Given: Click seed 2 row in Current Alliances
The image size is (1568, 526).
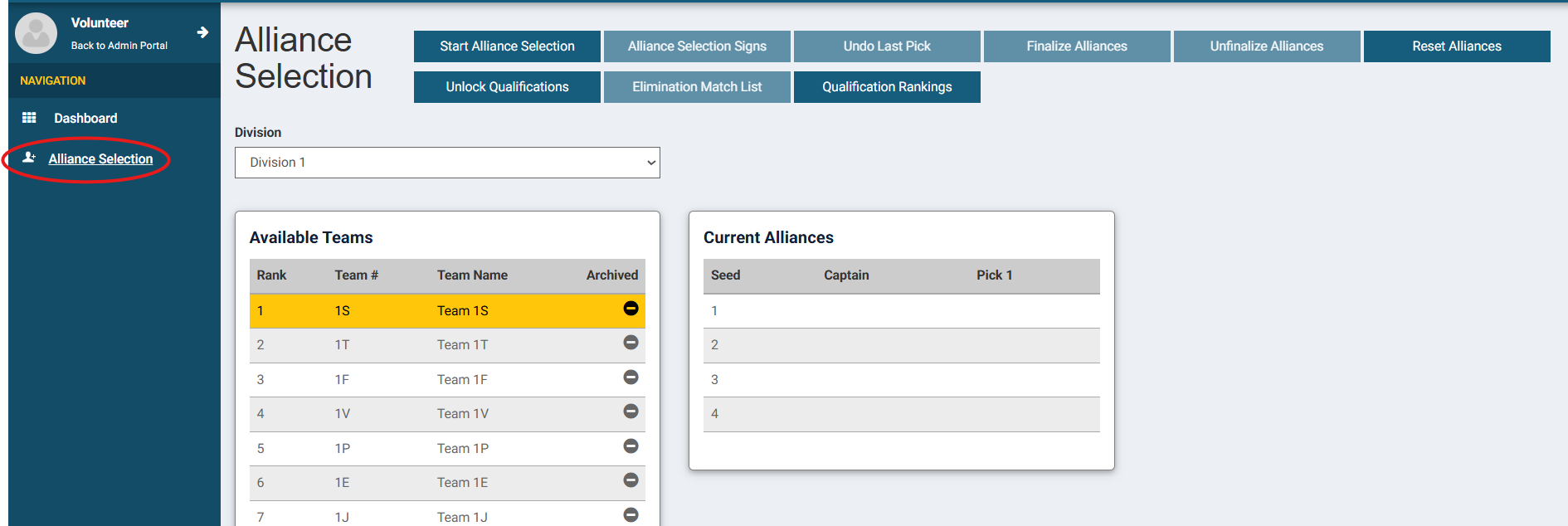Looking at the screenshot, I should pyautogui.click(x=902, y=346).
